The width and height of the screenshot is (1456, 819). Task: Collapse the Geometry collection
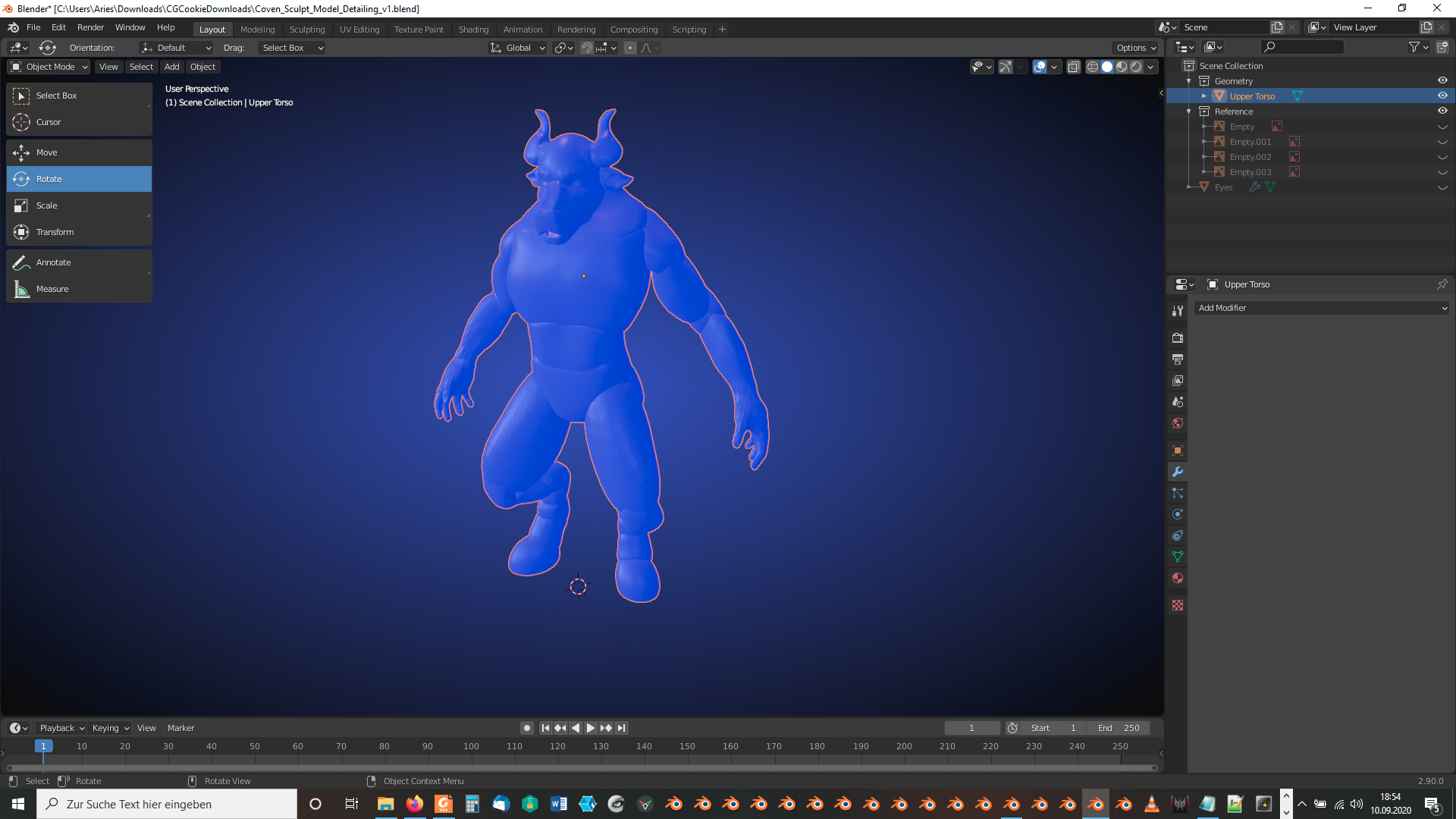[1189, 81]
